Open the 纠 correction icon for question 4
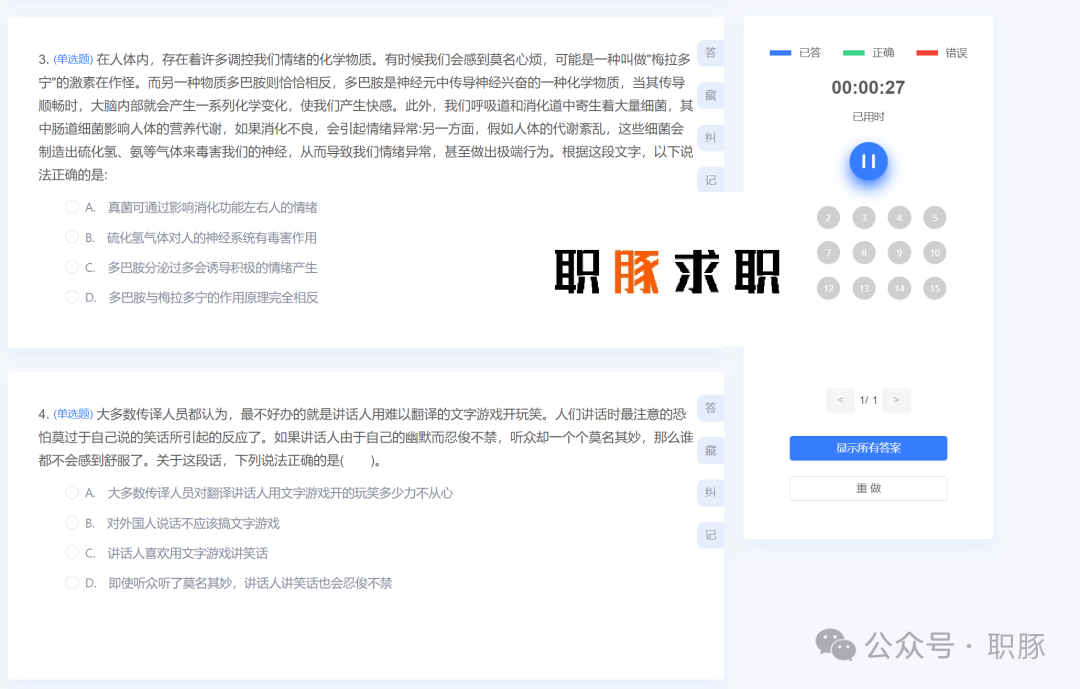The width and height of the screenshot is (1080, 689). pos(710,492)
